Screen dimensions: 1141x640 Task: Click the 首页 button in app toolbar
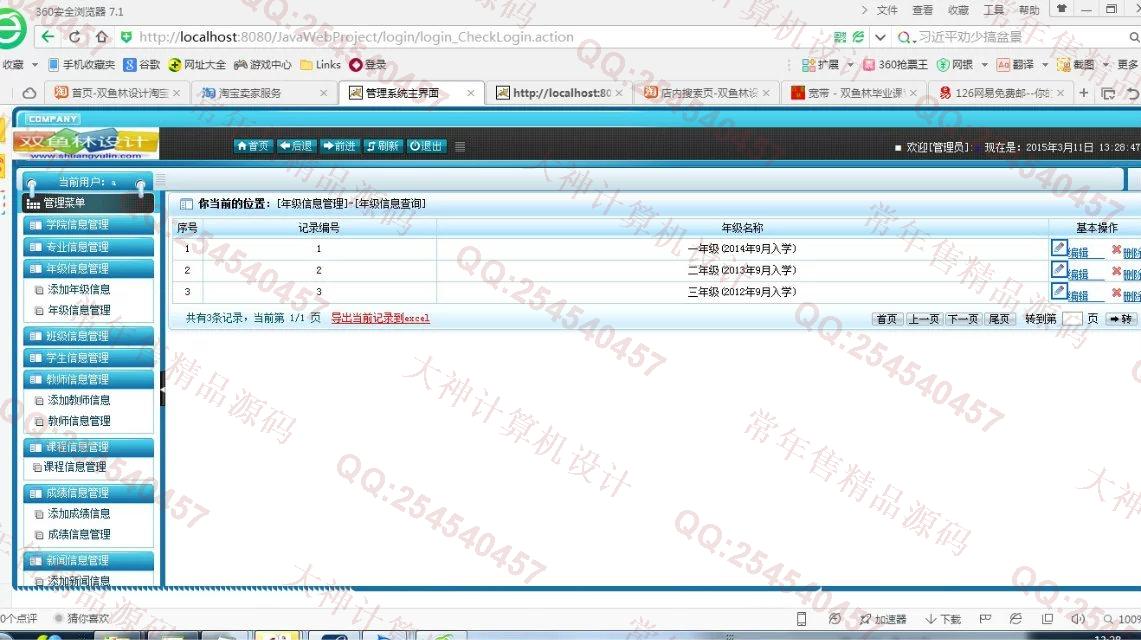(253, 146)
